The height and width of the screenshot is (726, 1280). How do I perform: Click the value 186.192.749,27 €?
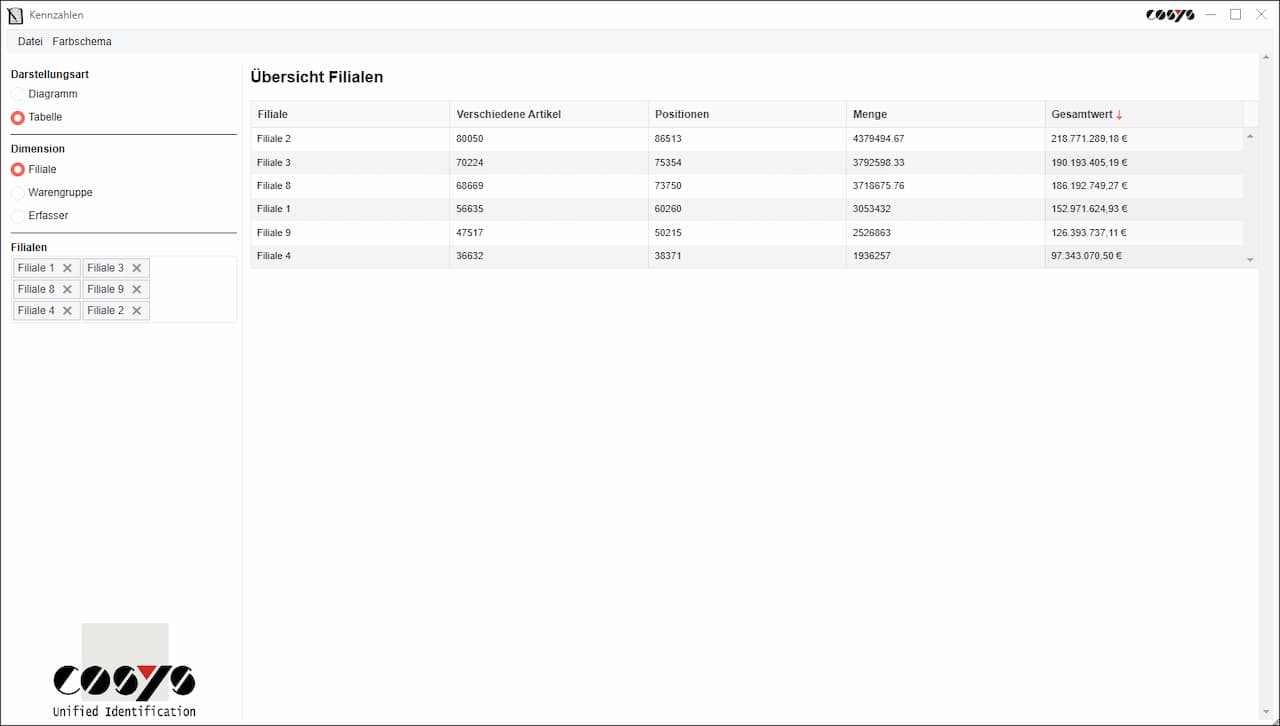1089,186
